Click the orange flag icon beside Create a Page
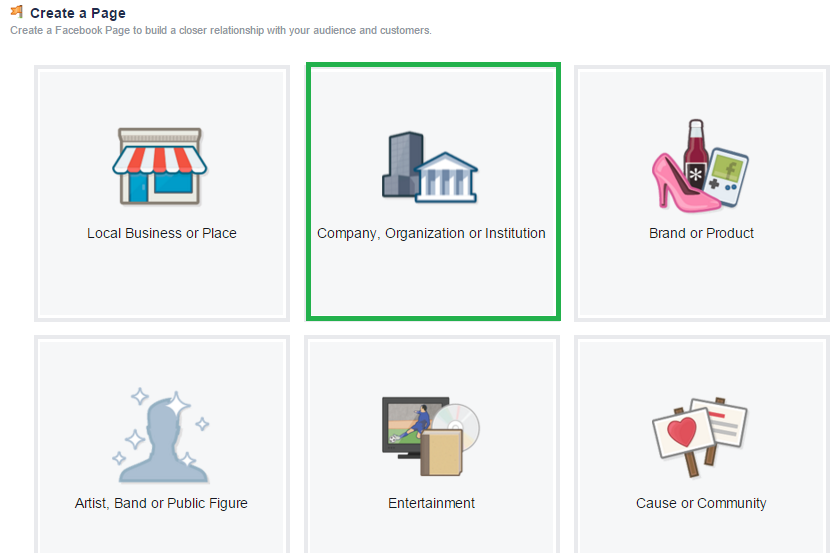 pyautogui.click(x=17, y=11)
